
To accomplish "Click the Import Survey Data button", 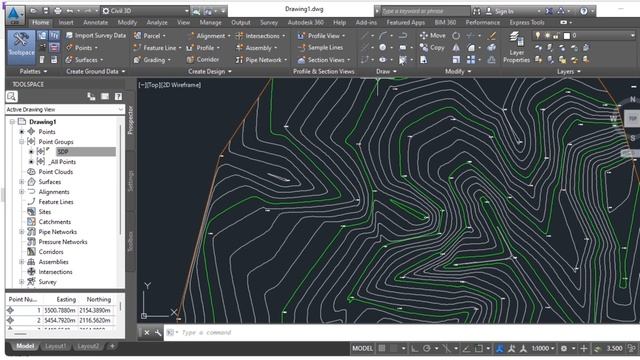I will coord(96,36).
